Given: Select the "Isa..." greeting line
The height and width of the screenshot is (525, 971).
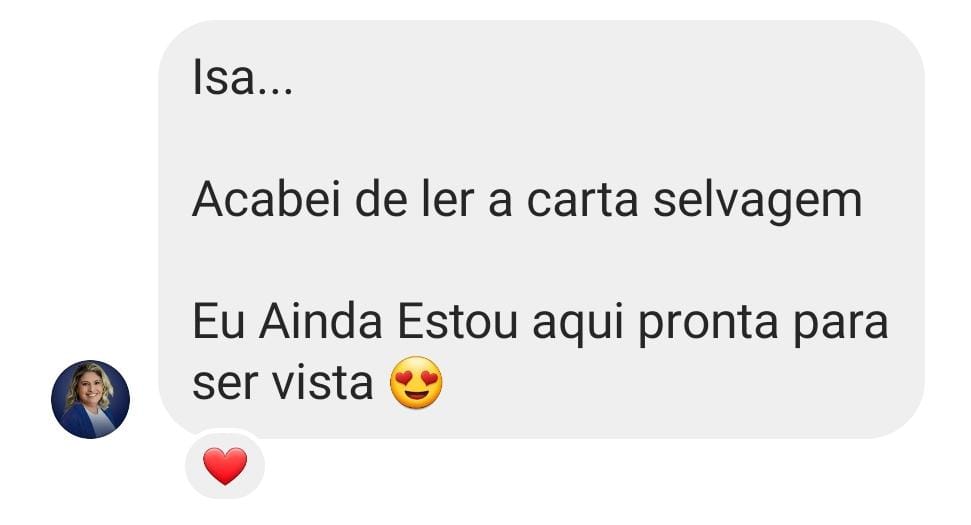Looking at the screenshot, I should pos(242,77).
